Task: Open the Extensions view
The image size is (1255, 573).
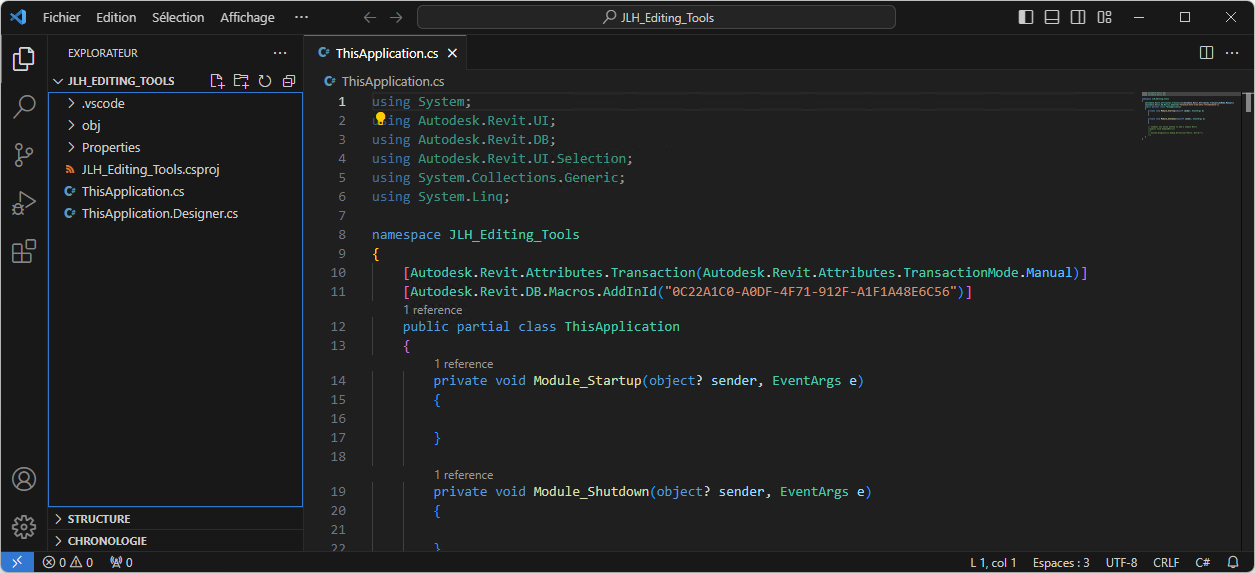Action: (24, 251)
